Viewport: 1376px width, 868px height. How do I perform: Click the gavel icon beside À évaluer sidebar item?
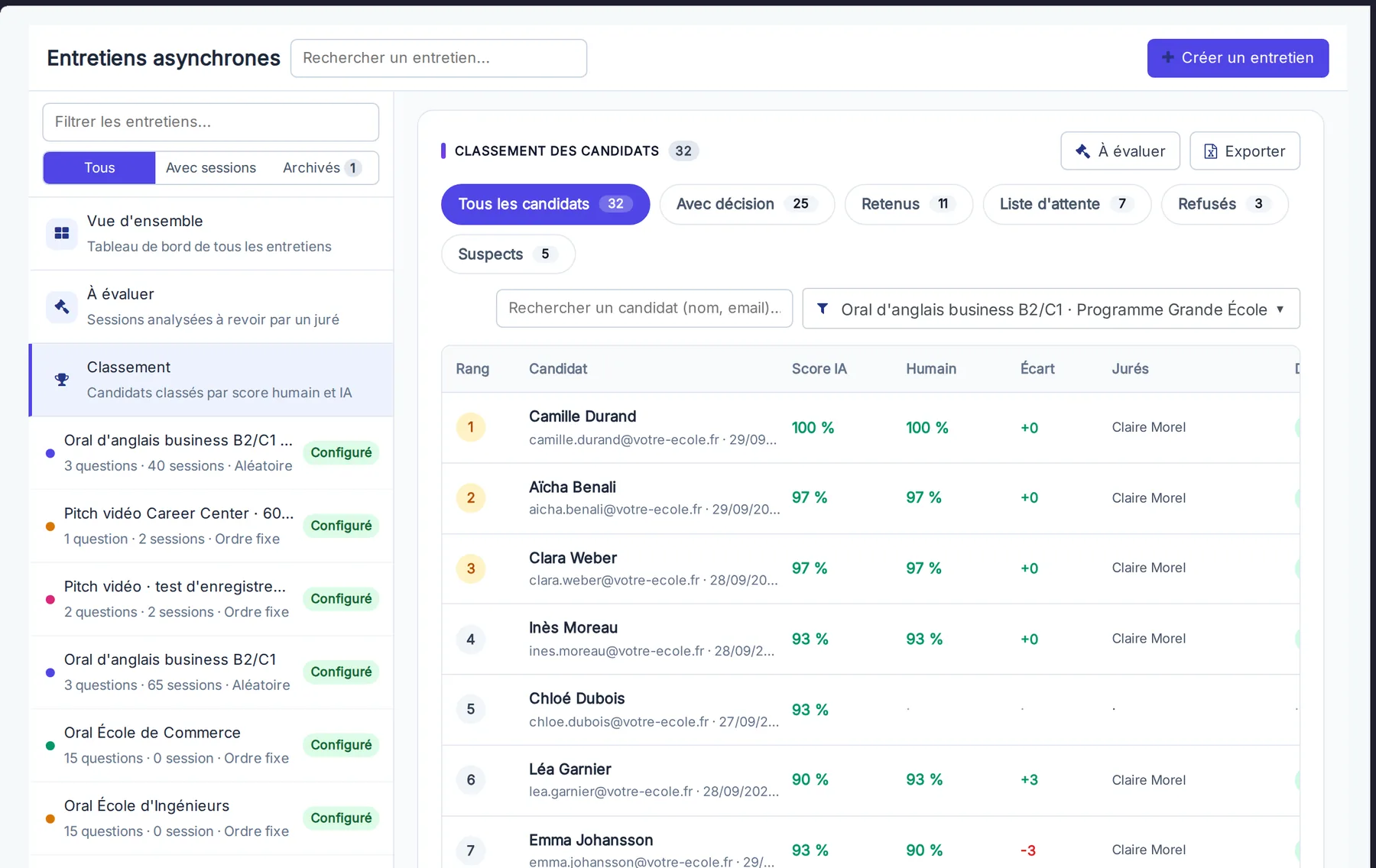62,306
